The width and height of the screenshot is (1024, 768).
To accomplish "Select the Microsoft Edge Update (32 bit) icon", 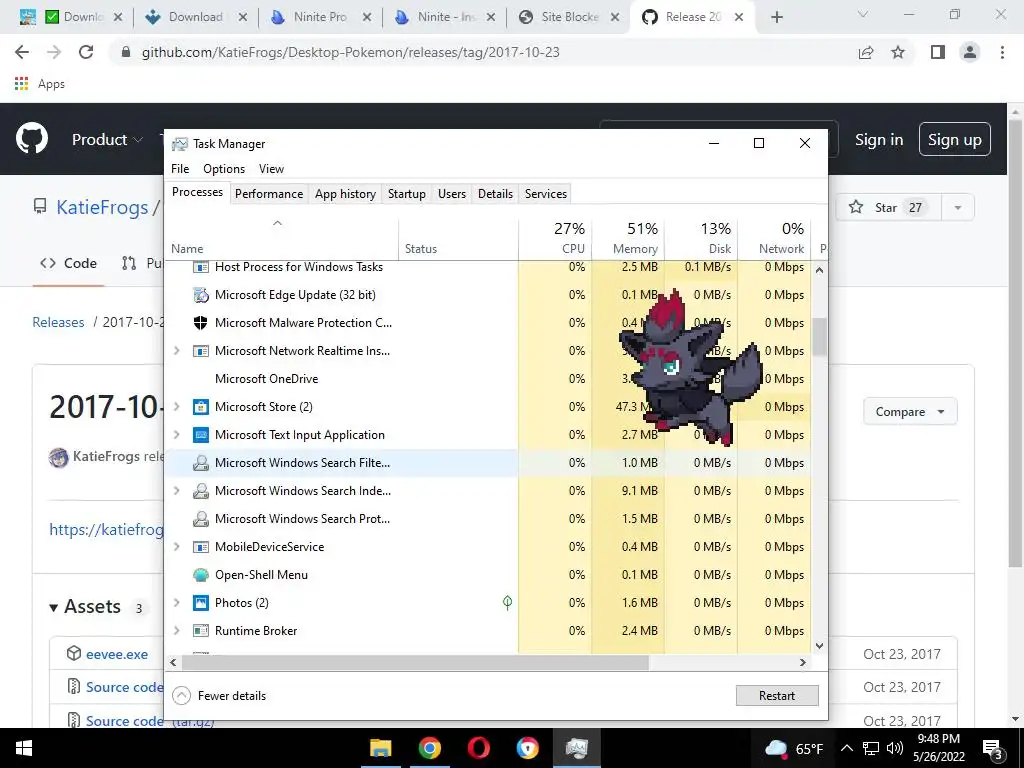I will click(x=200, y=295).
